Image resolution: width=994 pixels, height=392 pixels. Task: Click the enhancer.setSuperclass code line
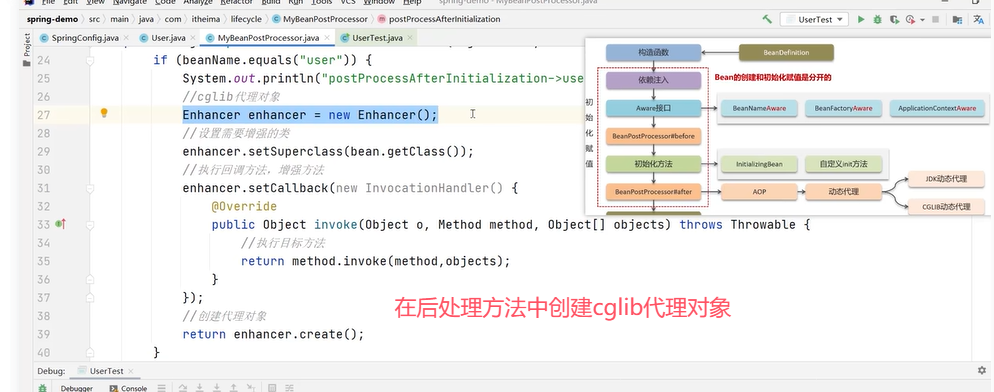(328, 152)
